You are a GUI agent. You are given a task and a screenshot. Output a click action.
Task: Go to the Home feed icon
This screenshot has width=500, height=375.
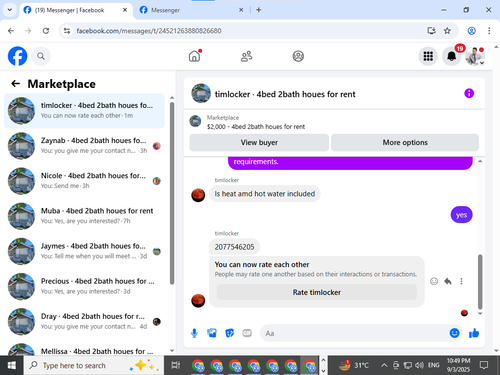(x=195, y=56)
